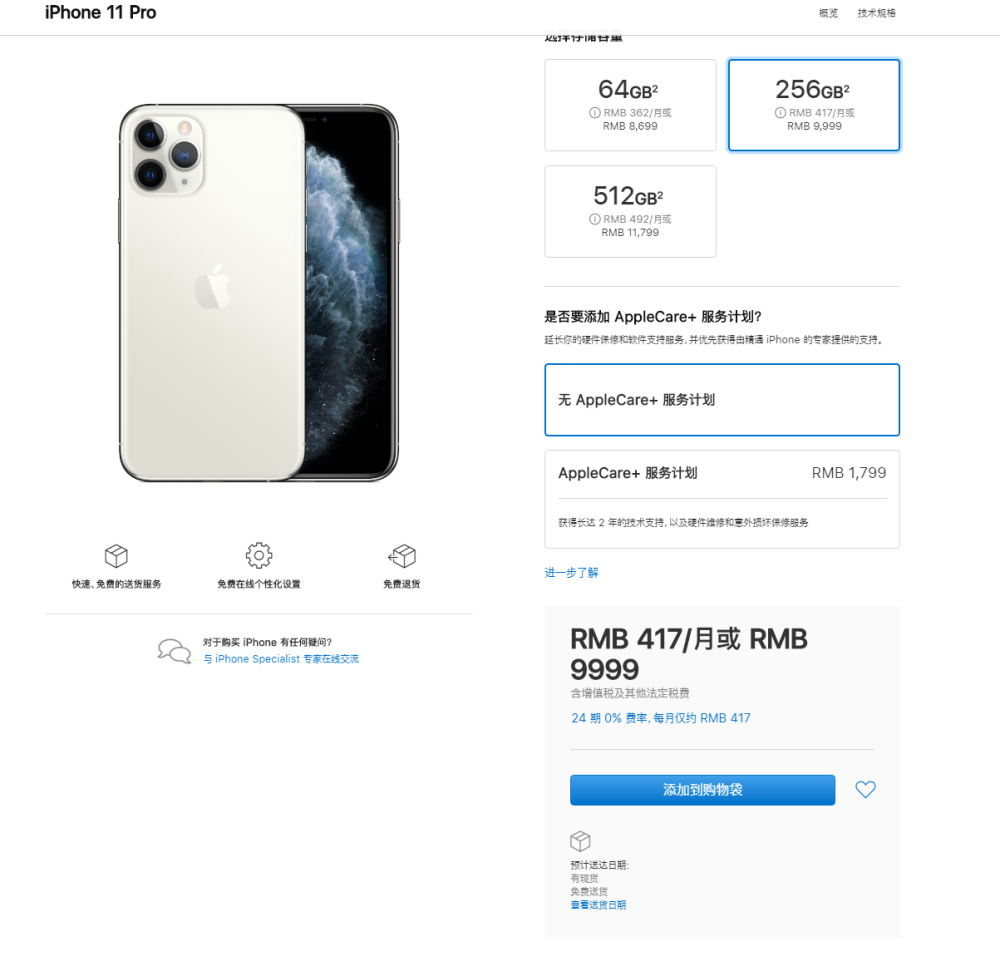Open the 24 期 0% 费率 installment link

click(x=660, y=718)
